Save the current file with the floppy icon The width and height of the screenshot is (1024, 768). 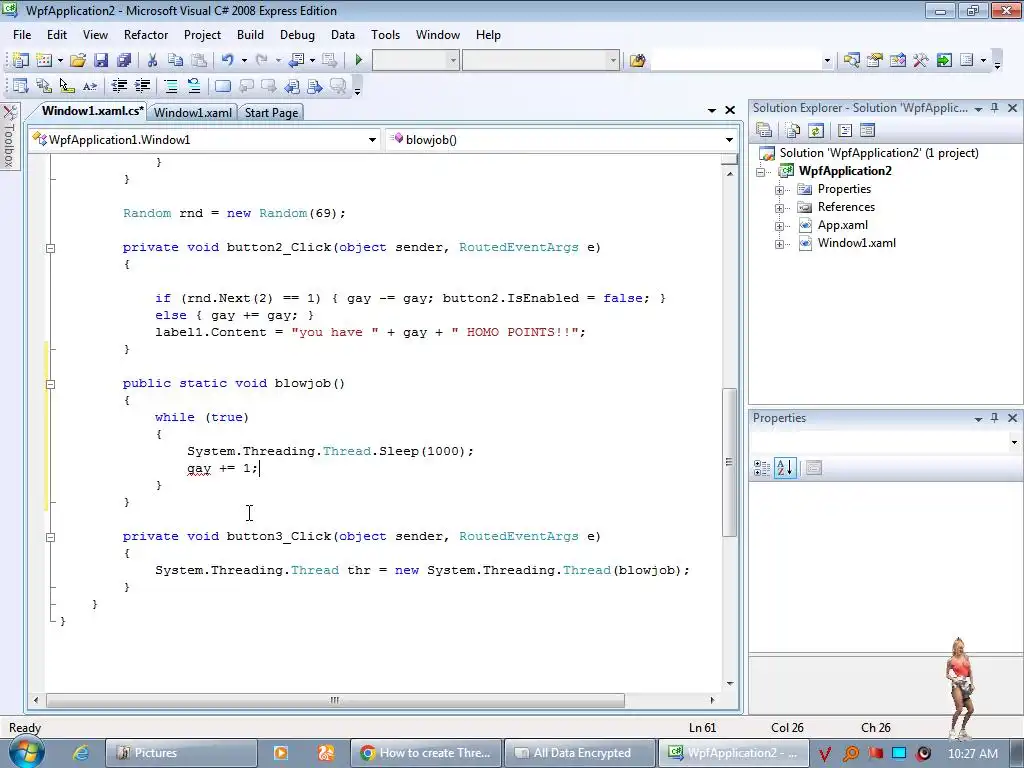pyautogui.click(x=101, y=60)
